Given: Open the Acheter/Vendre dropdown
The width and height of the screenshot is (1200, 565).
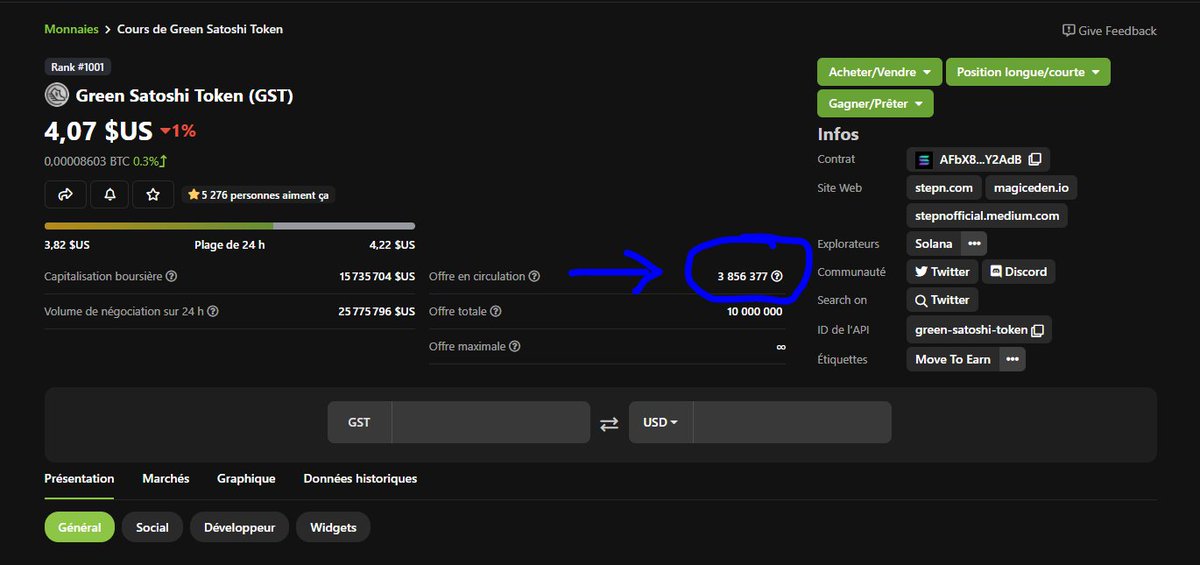Looking at the screenshot, I should pos(879,72).
